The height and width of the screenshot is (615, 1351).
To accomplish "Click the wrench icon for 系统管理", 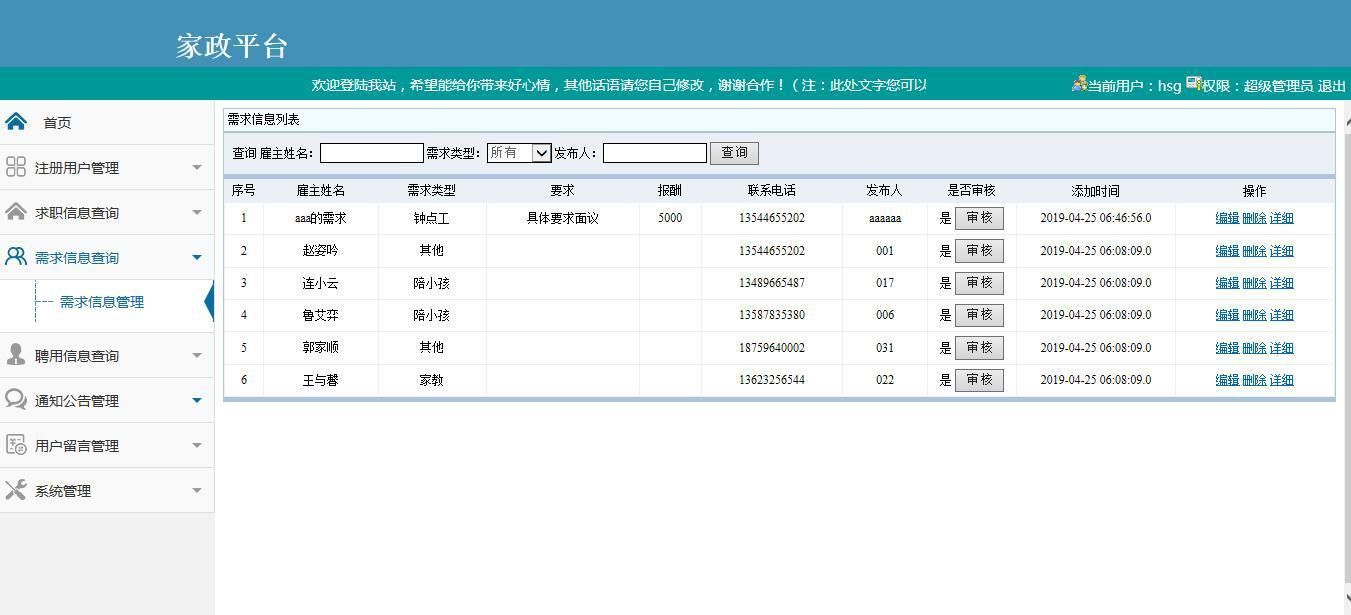I will point(16,490).
